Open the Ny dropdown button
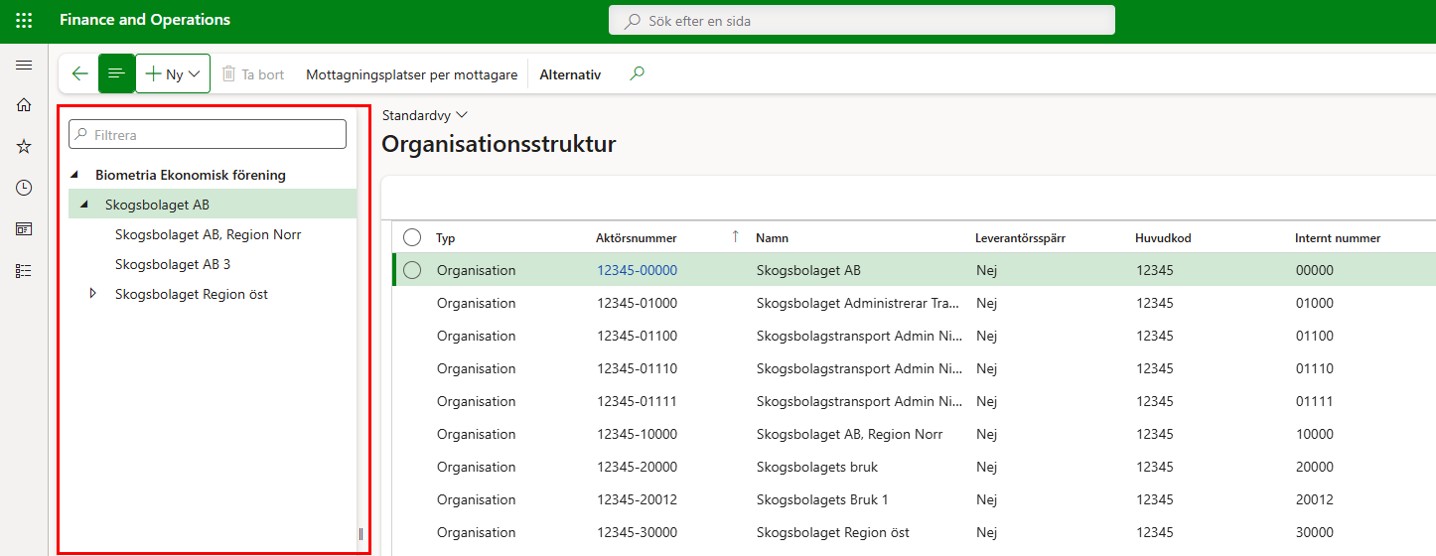This screenshot has height=556, width=1436. (173, 74)
